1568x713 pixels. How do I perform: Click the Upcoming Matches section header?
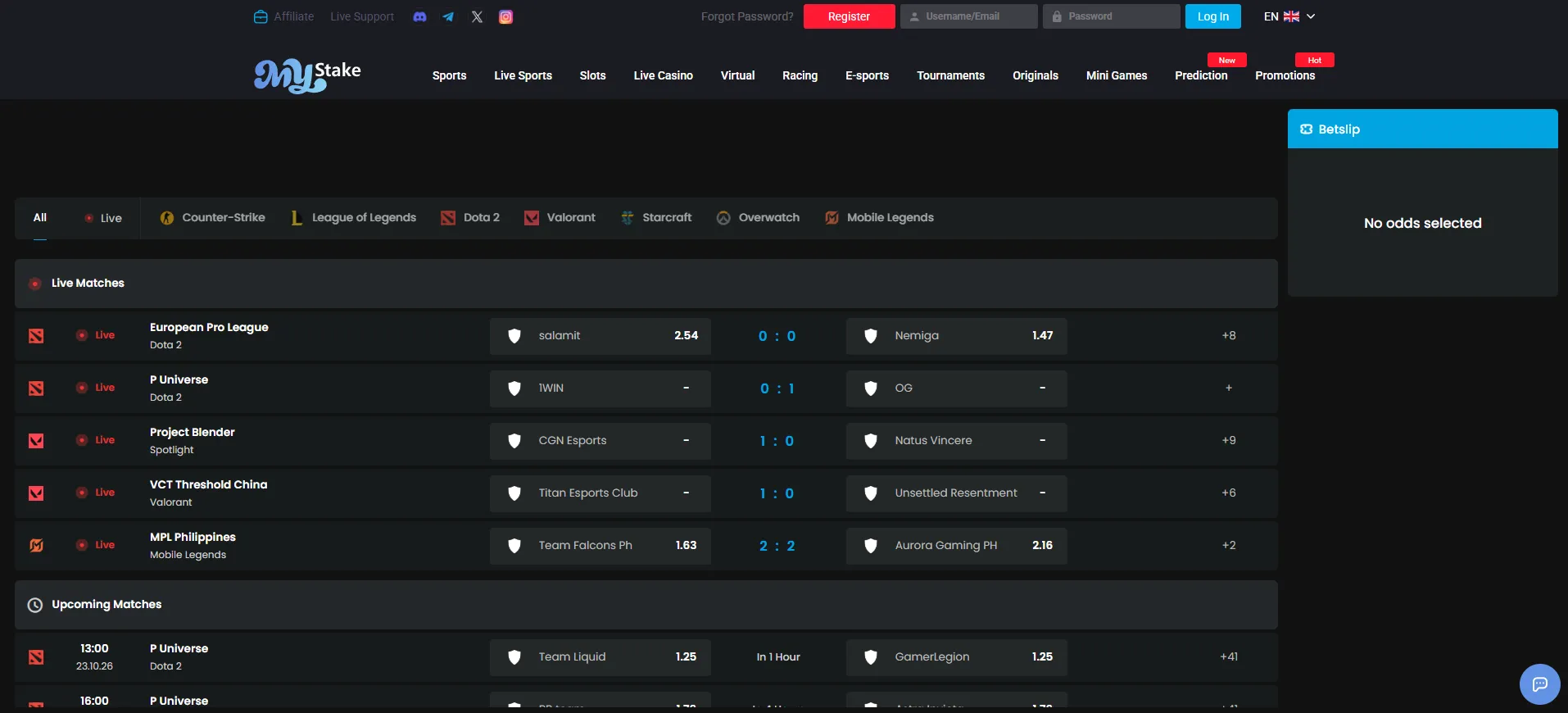tap(646, 605)
